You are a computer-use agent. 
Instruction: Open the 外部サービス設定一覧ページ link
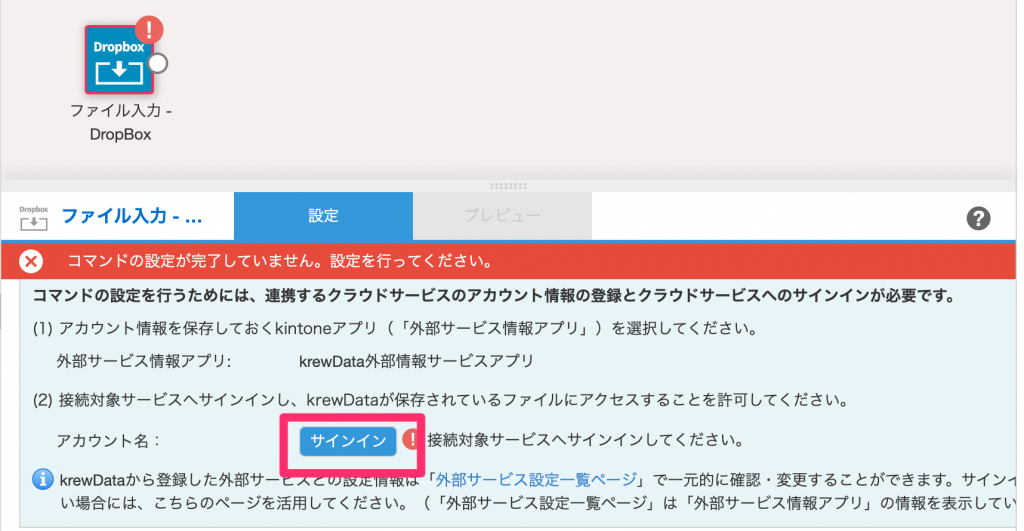(536, 480)
